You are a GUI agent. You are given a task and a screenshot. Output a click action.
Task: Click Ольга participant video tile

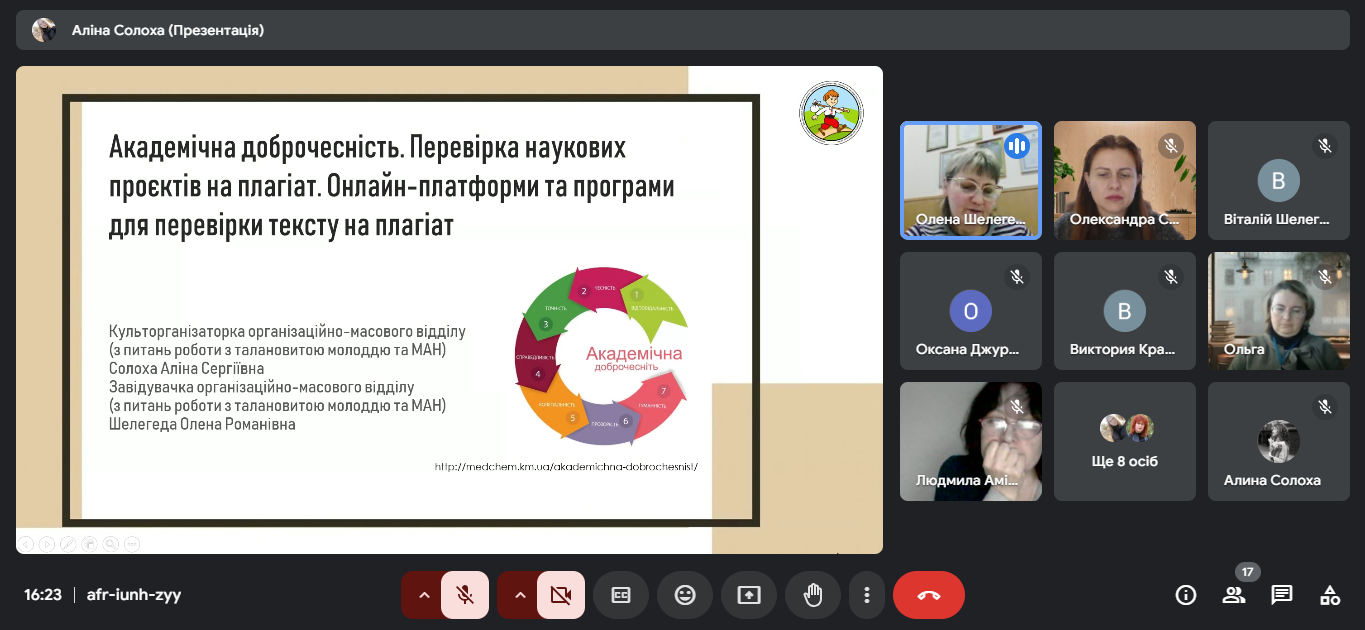(x=1279, y=311)
